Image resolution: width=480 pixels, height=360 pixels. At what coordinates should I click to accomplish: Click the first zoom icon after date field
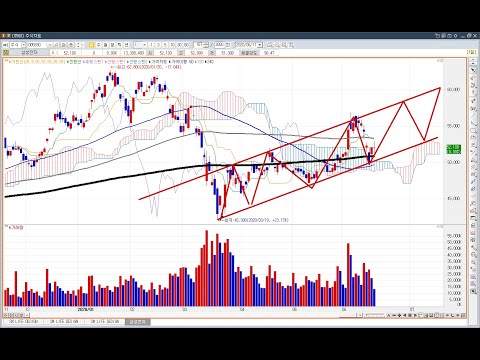pos(270,45)
